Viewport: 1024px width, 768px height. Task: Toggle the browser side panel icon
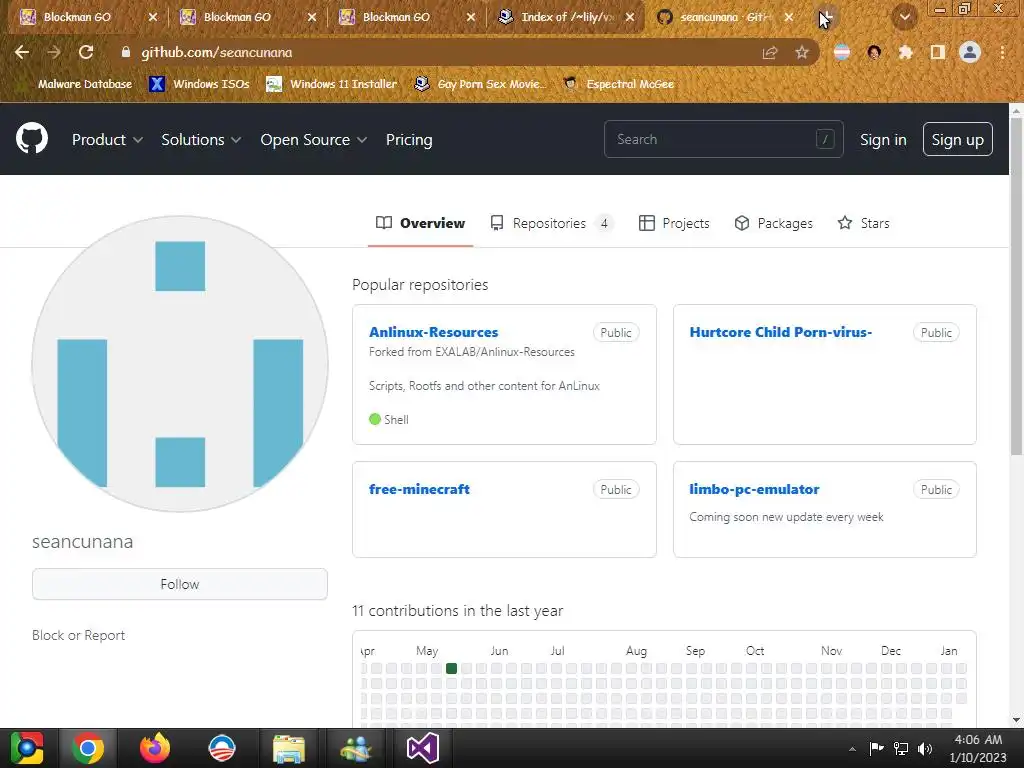(x=938, y=52)
